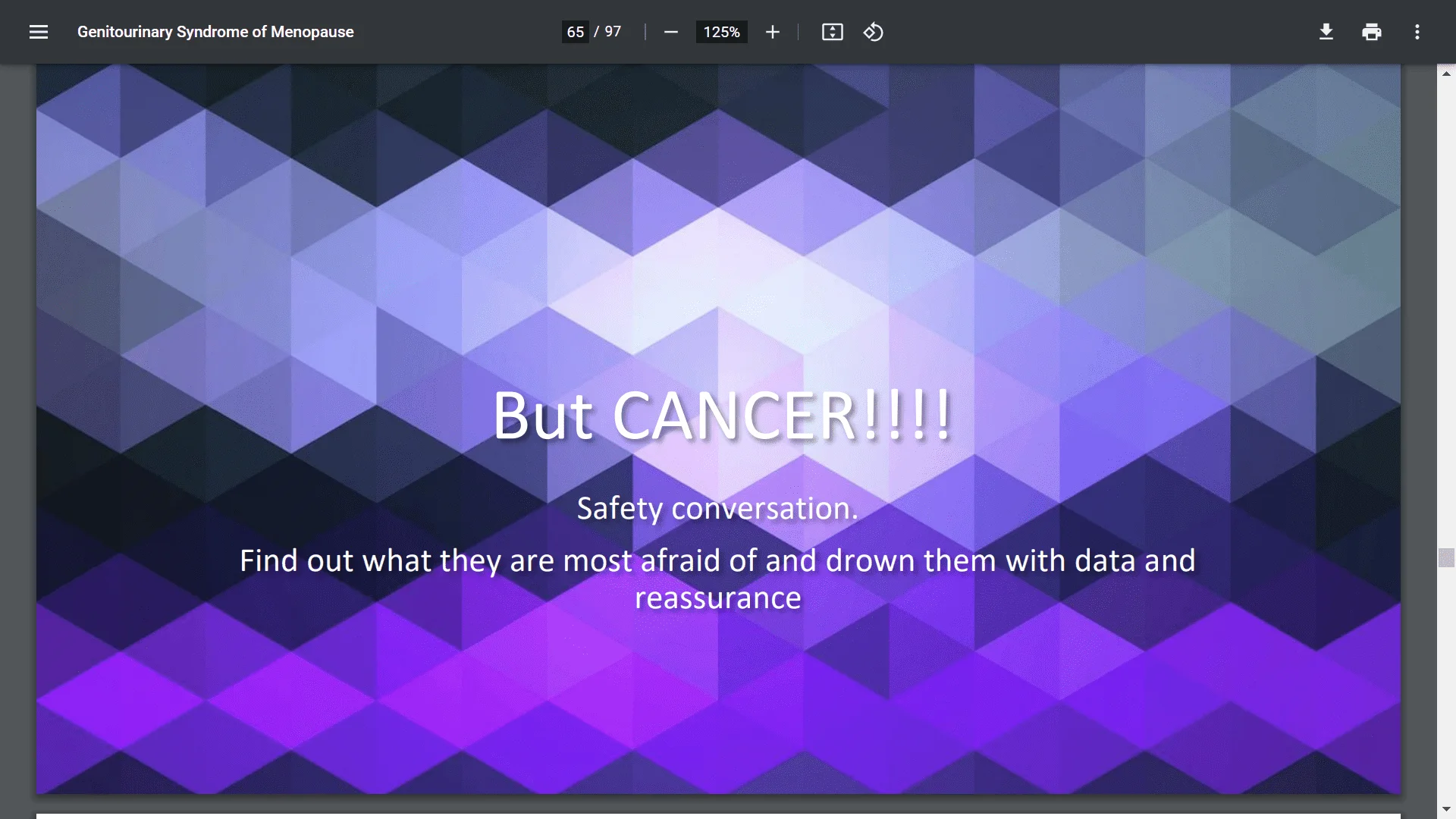Screen dimensions: 1456x819
Task: Click the word 'reassurance' on the slide
Action: pos(717,598)
